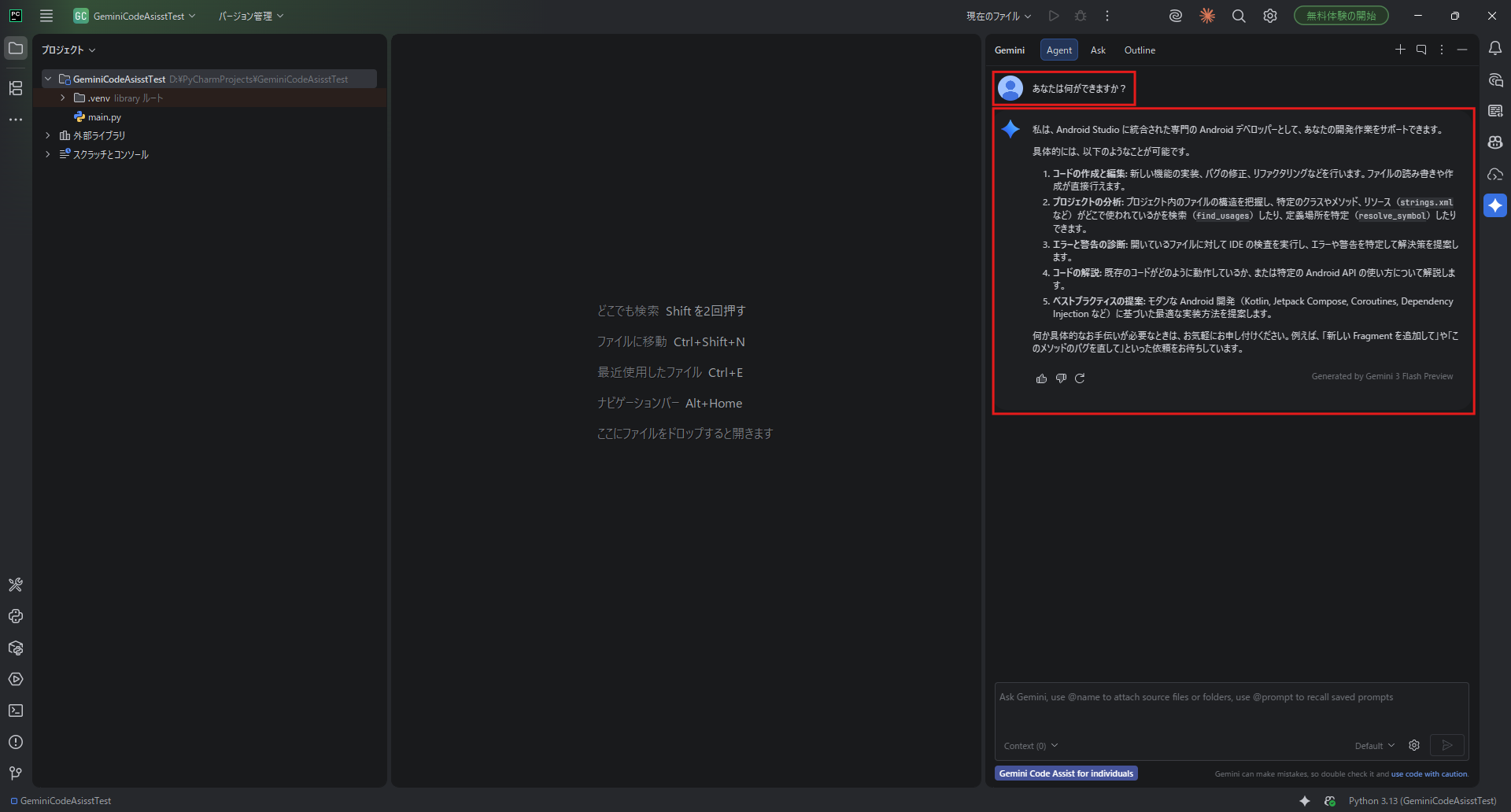The height and width of the screenshot is (812, 1511).
Task: Regenerate the Gemini response
Action: pos(1080,378)
